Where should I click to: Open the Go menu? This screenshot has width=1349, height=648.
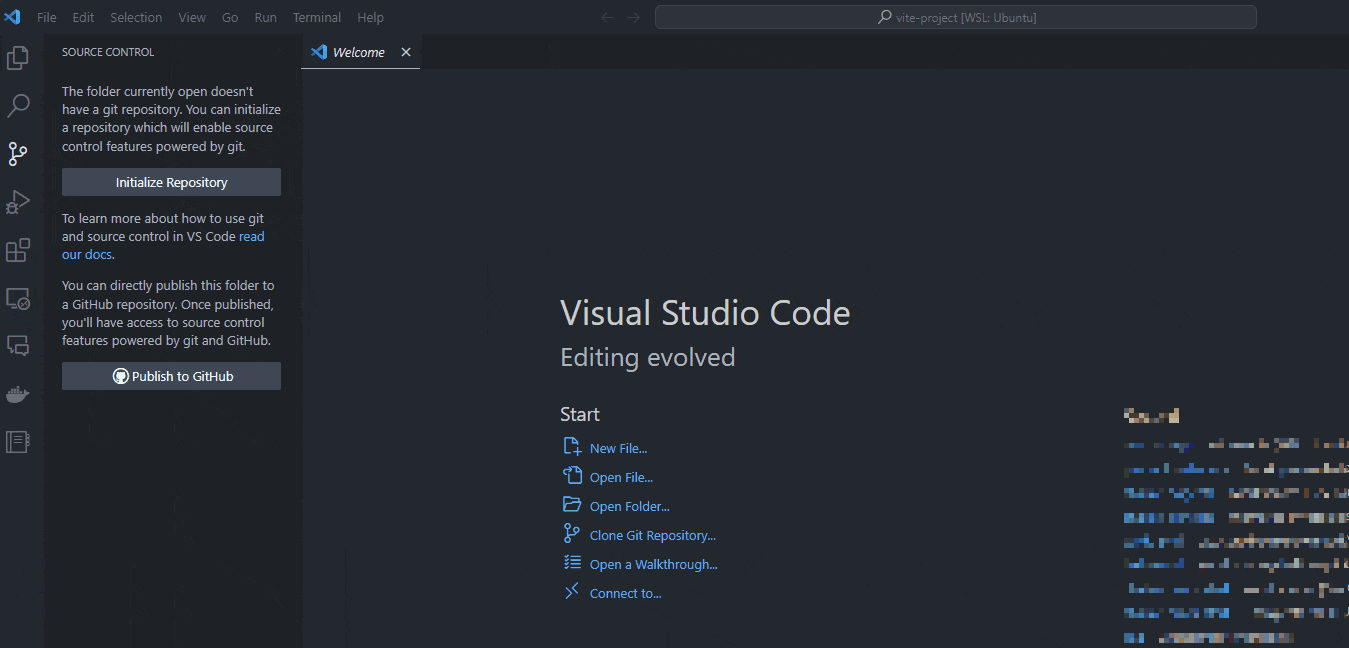(x=230, y=17)
